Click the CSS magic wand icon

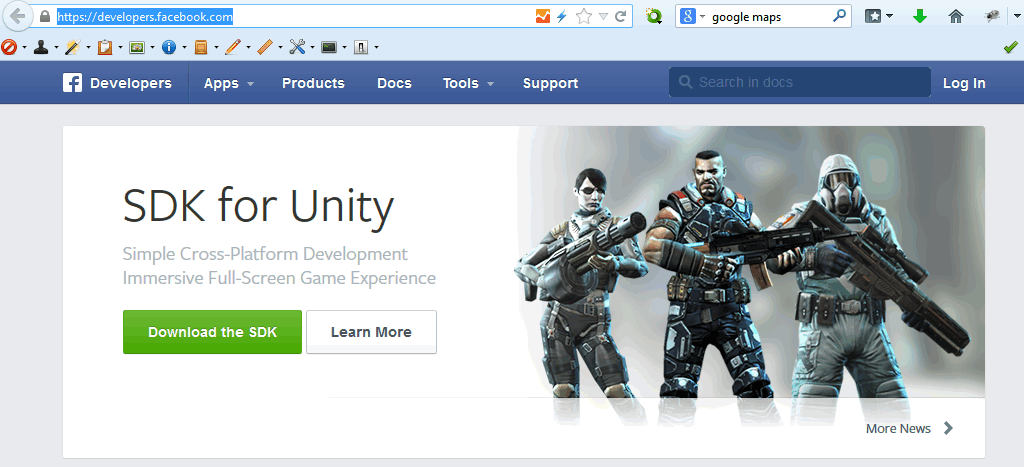tap(72, 47)
